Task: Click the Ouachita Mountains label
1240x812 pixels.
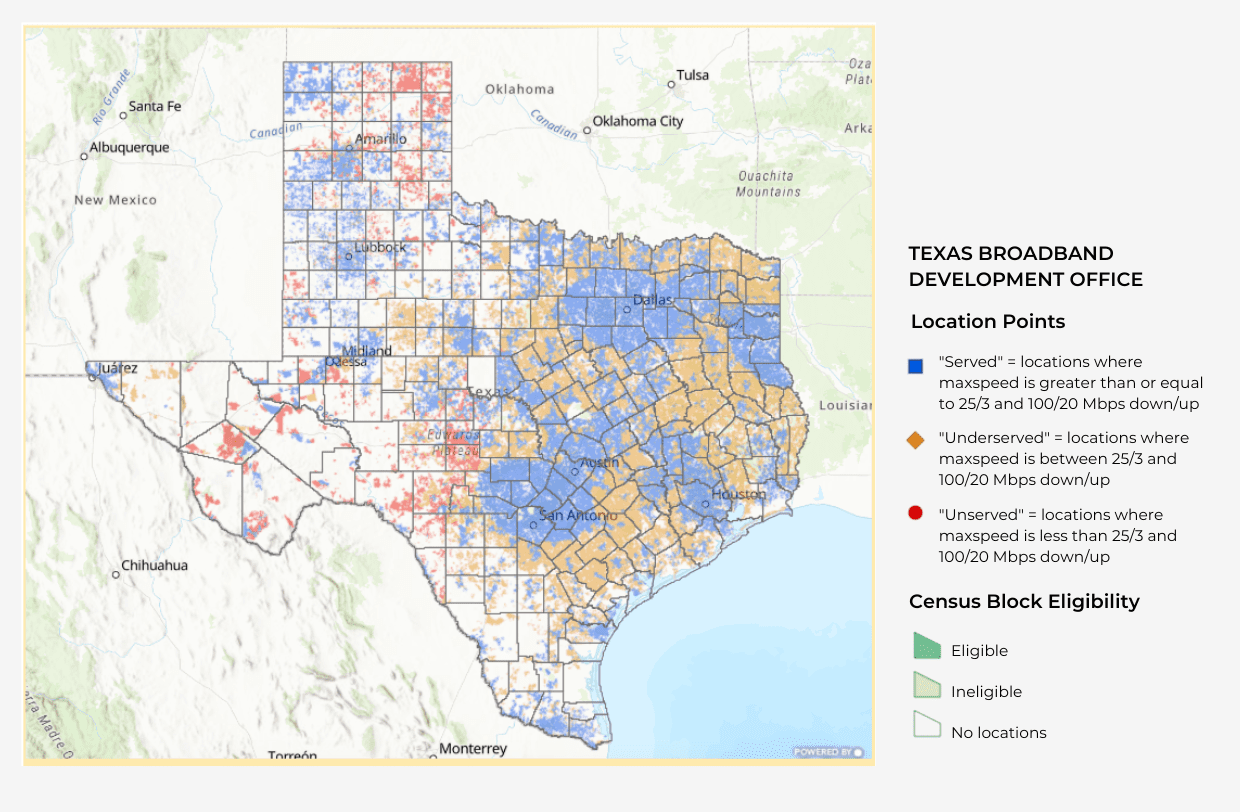Action: pyautogui.click(x=769, y=183)
